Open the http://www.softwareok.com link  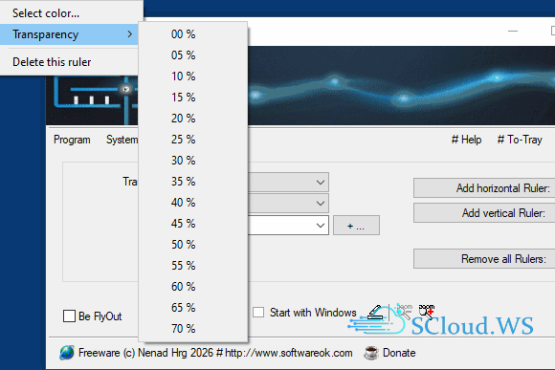tap(289, 353)
